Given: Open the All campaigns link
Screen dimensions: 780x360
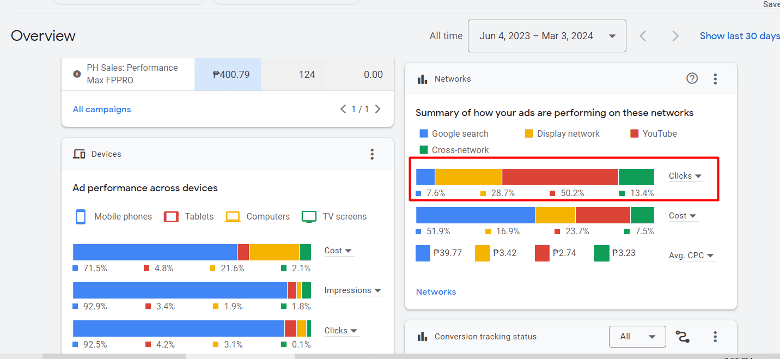Looking at the screenshot, I should (102, 109).
